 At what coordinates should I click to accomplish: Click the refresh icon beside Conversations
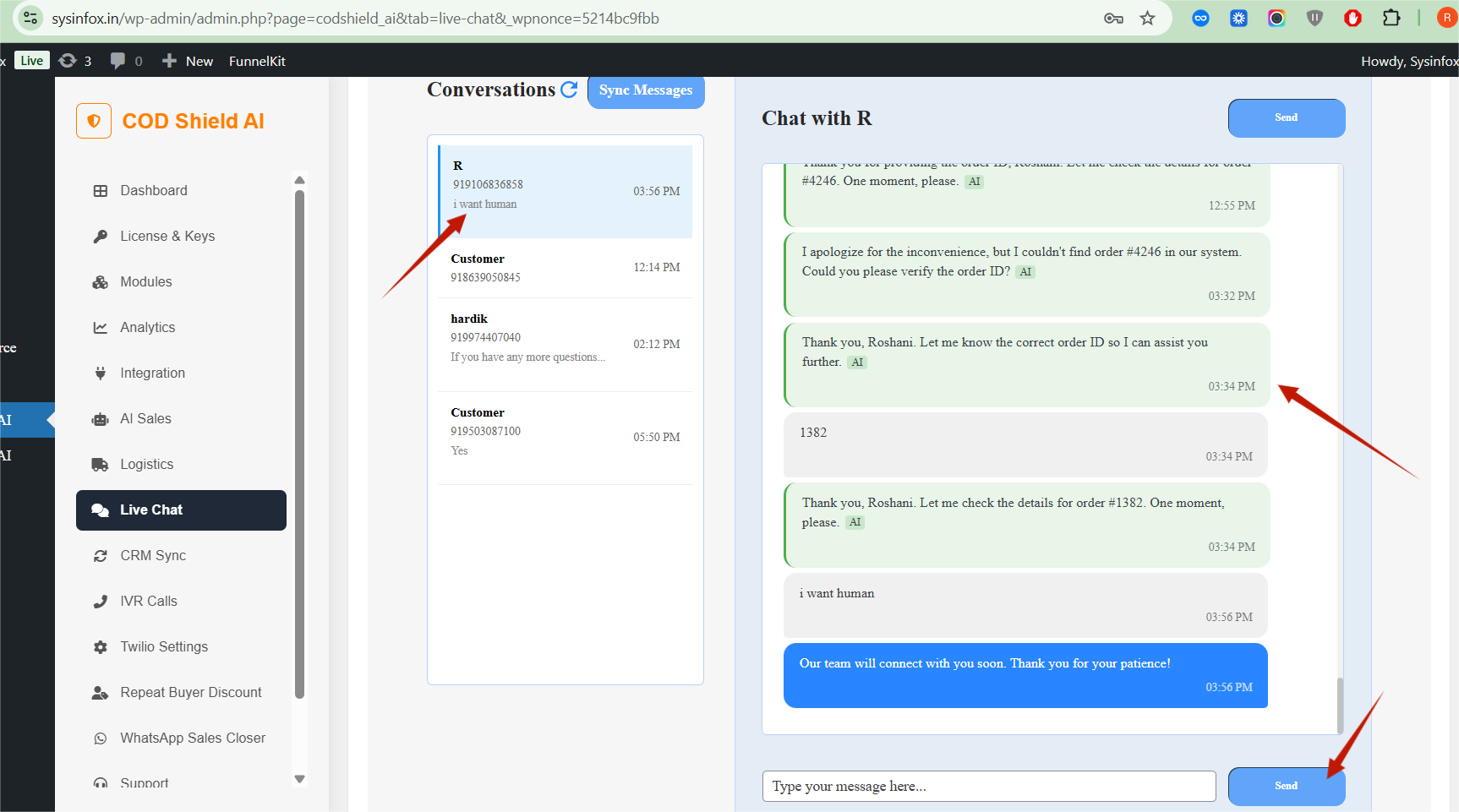(569, 90)
